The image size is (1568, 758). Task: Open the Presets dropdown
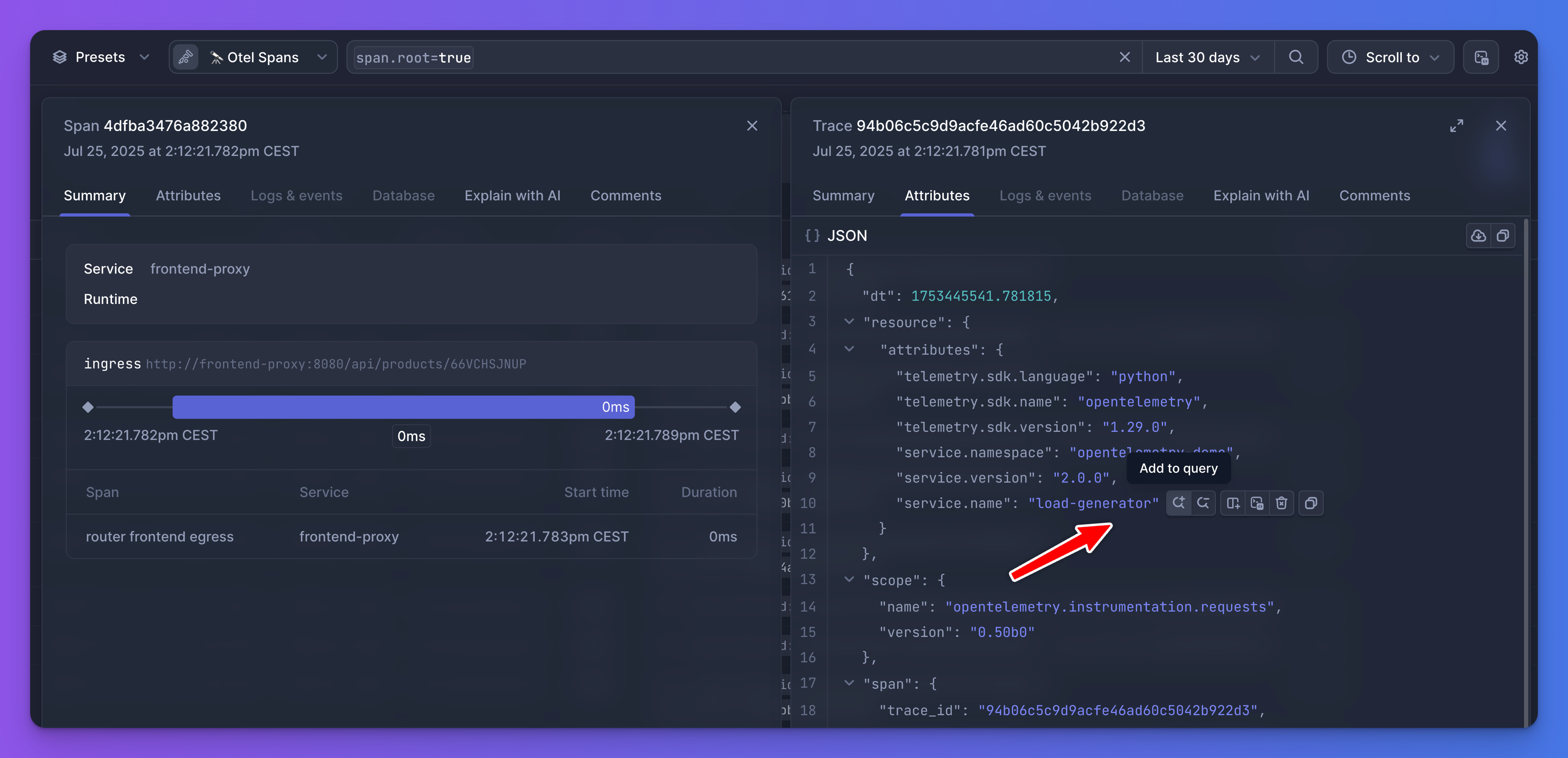(x=101, y=57)
